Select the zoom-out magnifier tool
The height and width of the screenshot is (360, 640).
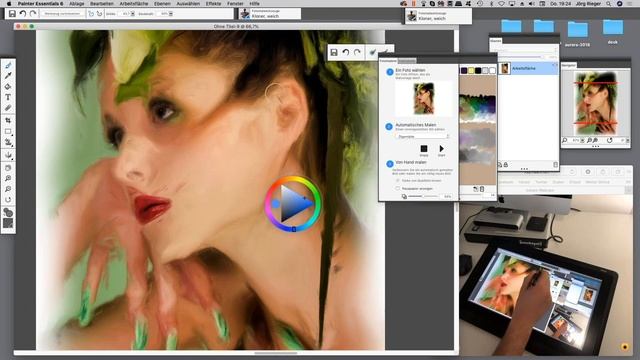8,189
